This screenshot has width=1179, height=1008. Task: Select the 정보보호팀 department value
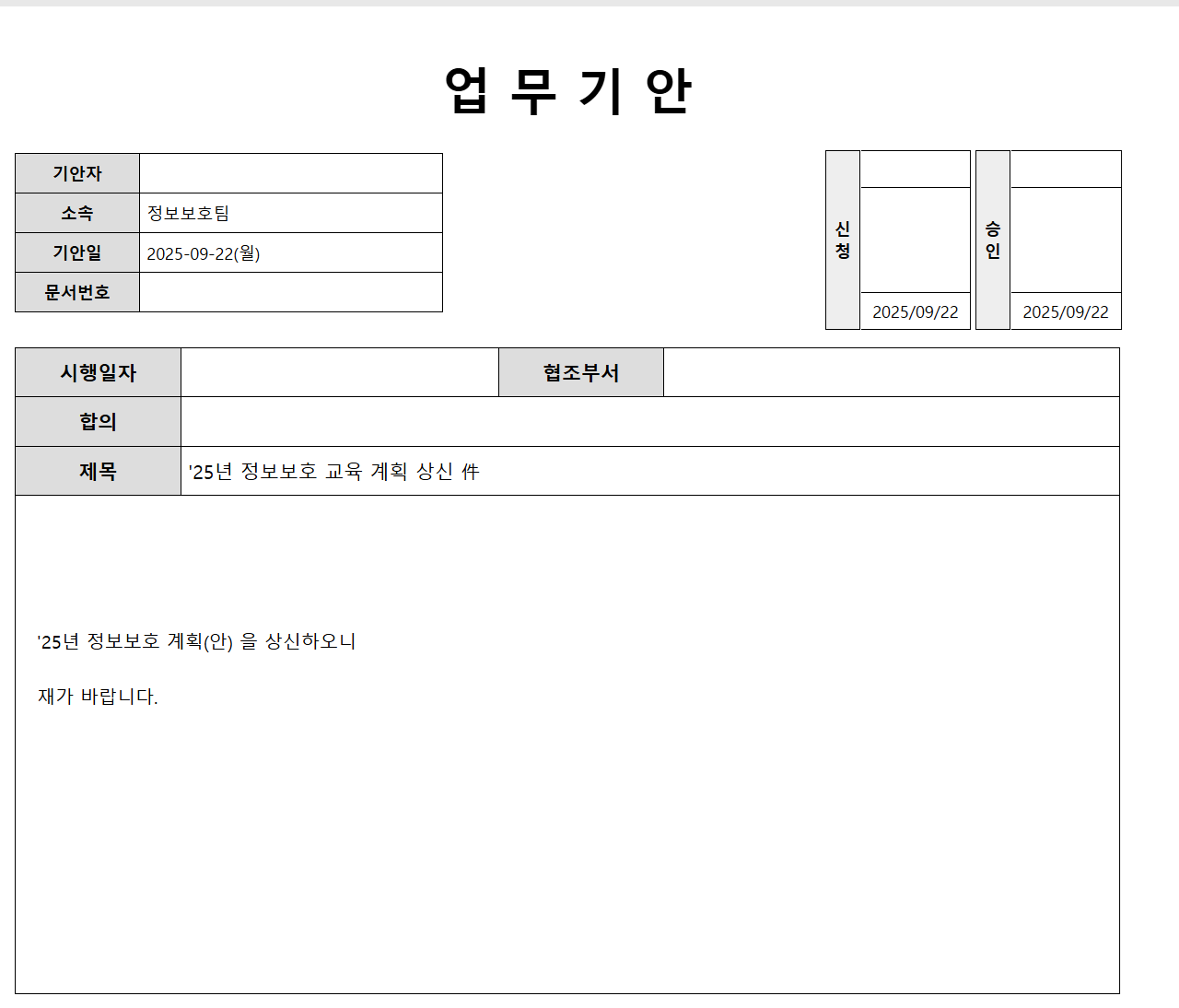[188, 213]
